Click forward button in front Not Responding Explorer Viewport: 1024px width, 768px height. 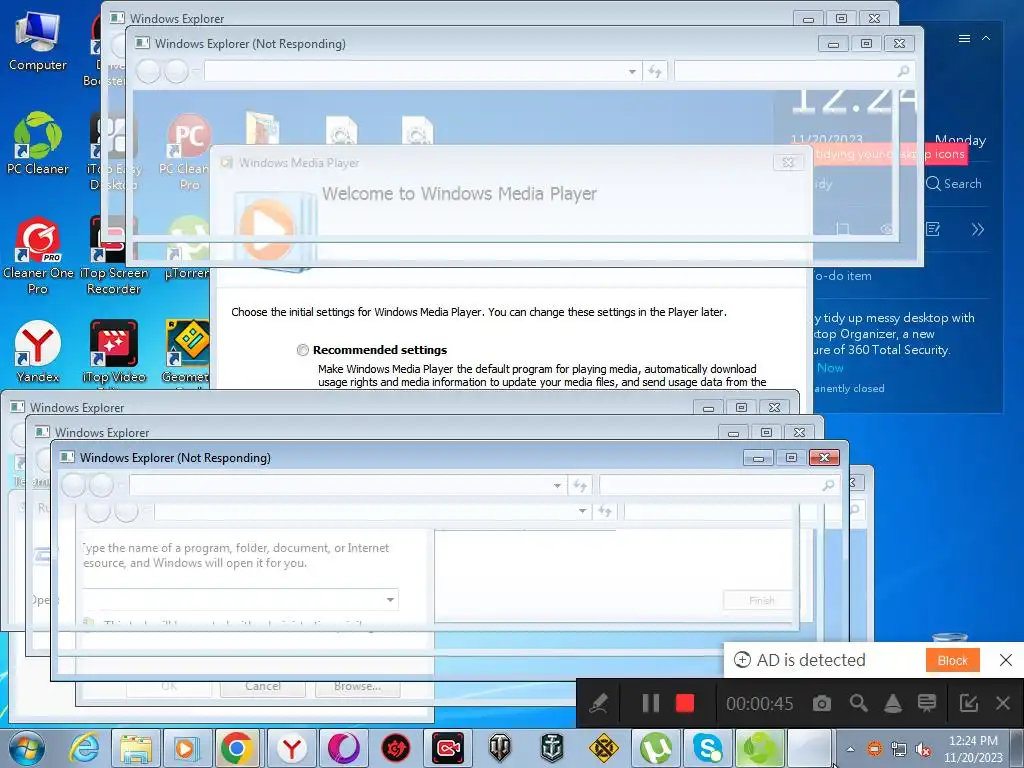101,485
